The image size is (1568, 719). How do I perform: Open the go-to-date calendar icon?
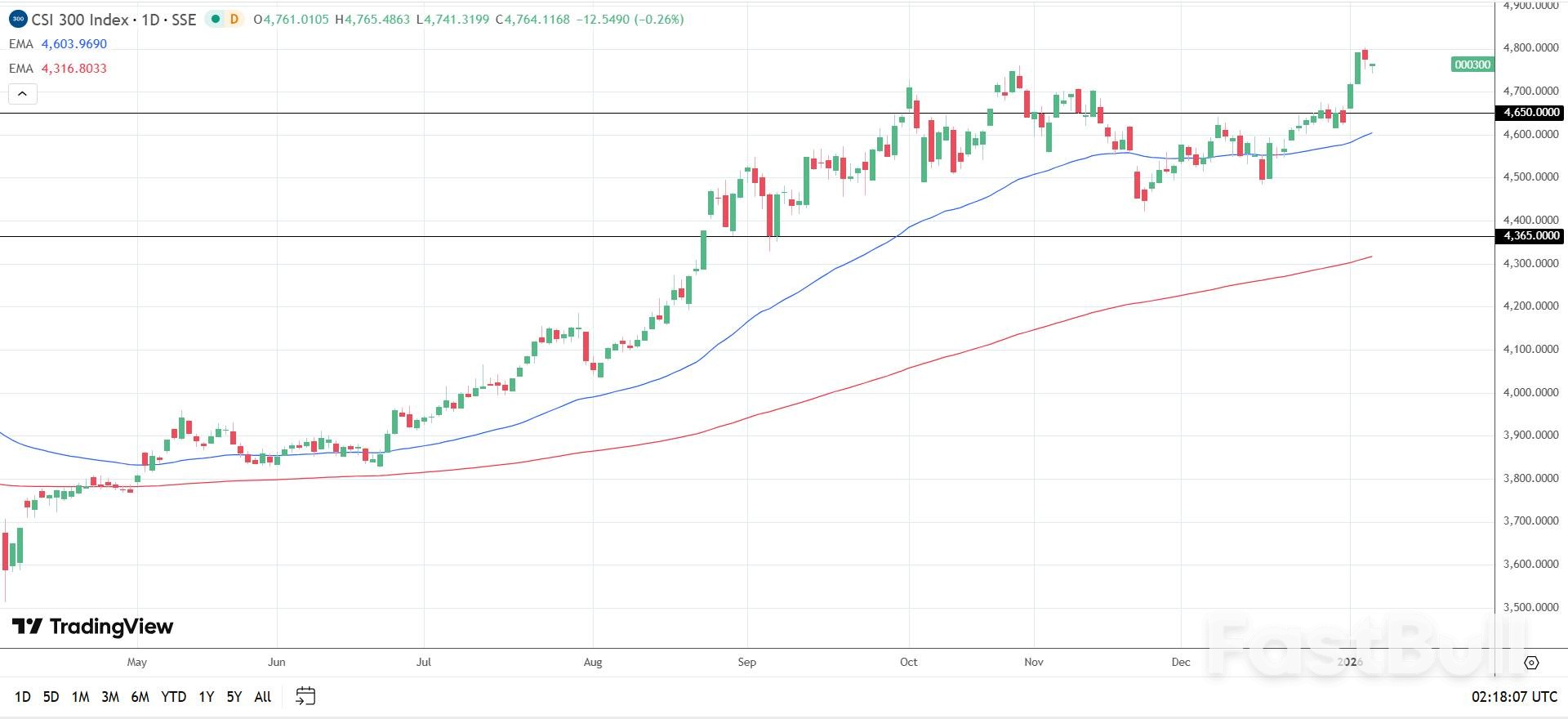pos(305,696)
